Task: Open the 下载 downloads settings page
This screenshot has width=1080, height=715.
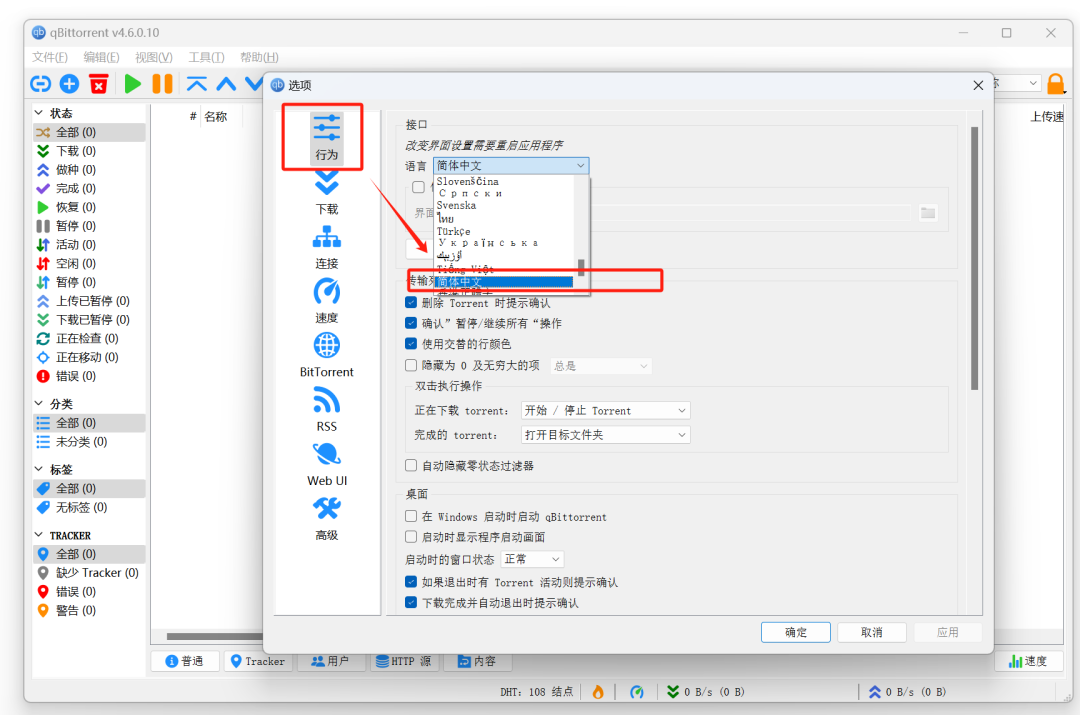Action: (x=326, y=193)
